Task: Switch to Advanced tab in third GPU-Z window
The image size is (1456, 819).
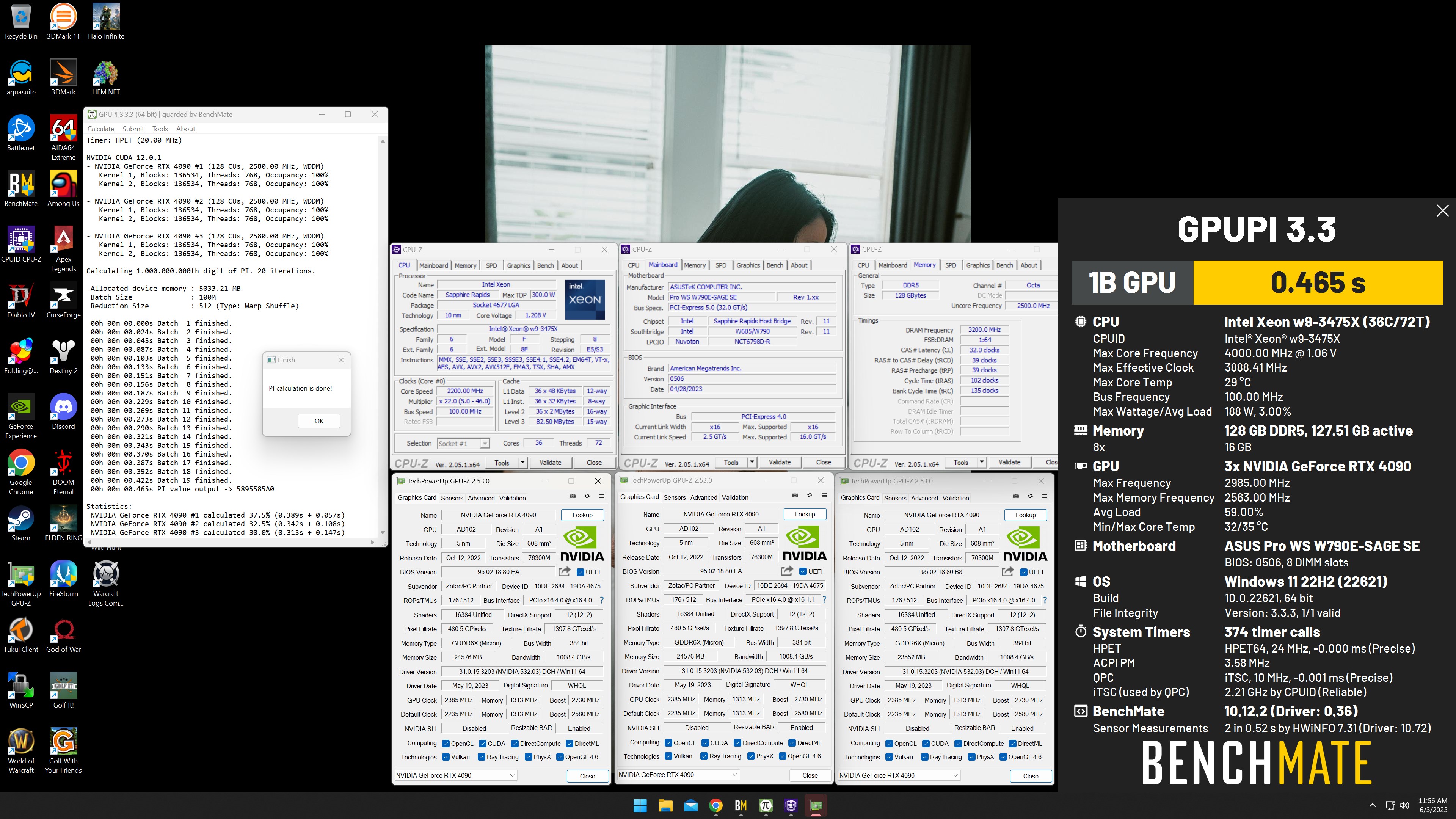Action: (924, 498)
